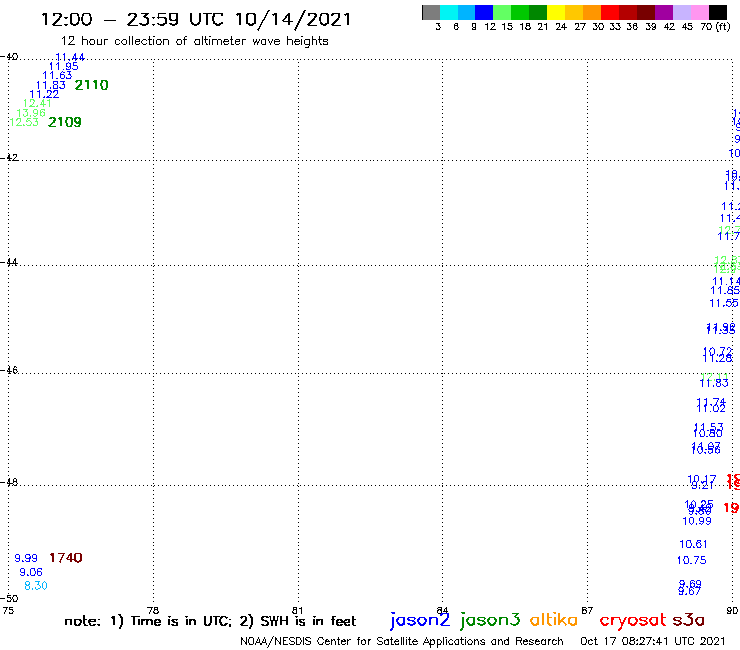Viewport: 740px width, 650px height.
Task: Select the pure blue legend swatch above 12
Action: tap(484, 12)
